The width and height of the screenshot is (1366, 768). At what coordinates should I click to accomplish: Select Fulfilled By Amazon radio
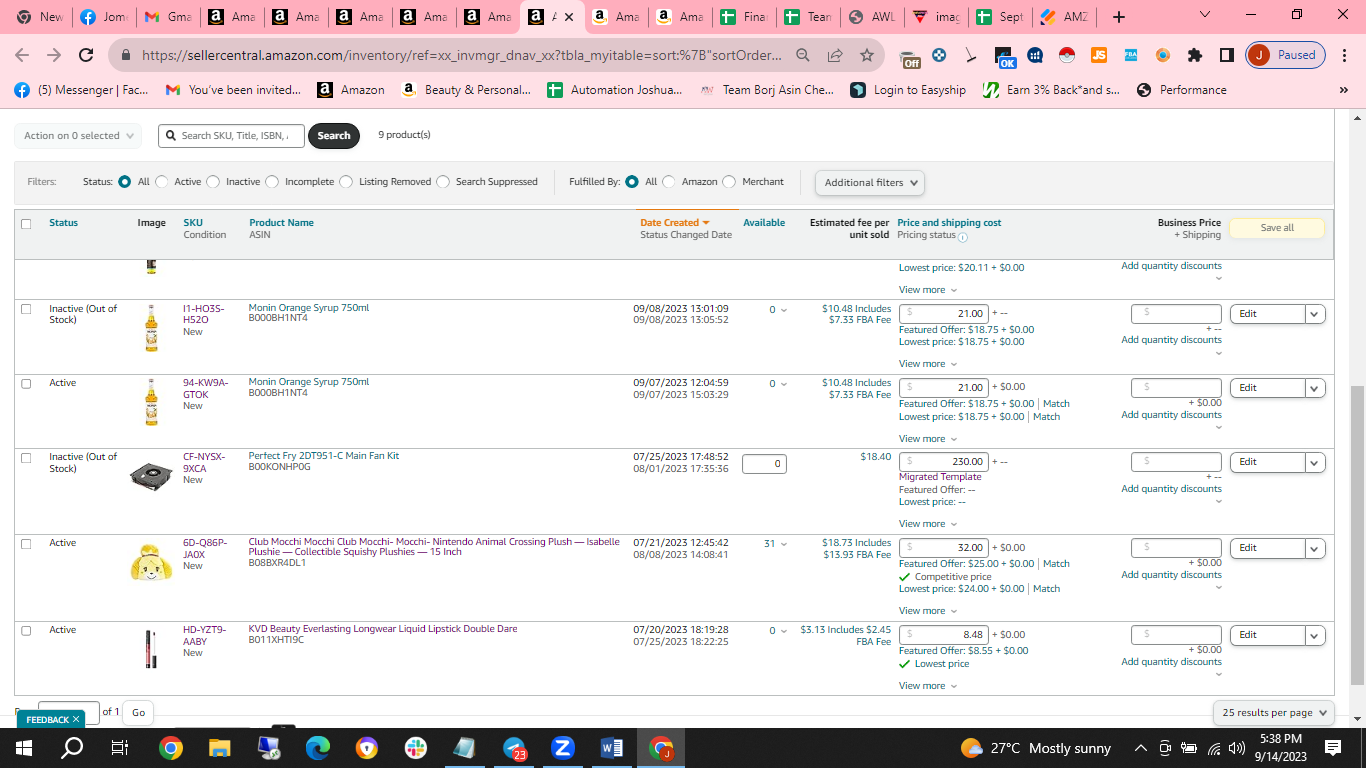[x=669, y=182]
